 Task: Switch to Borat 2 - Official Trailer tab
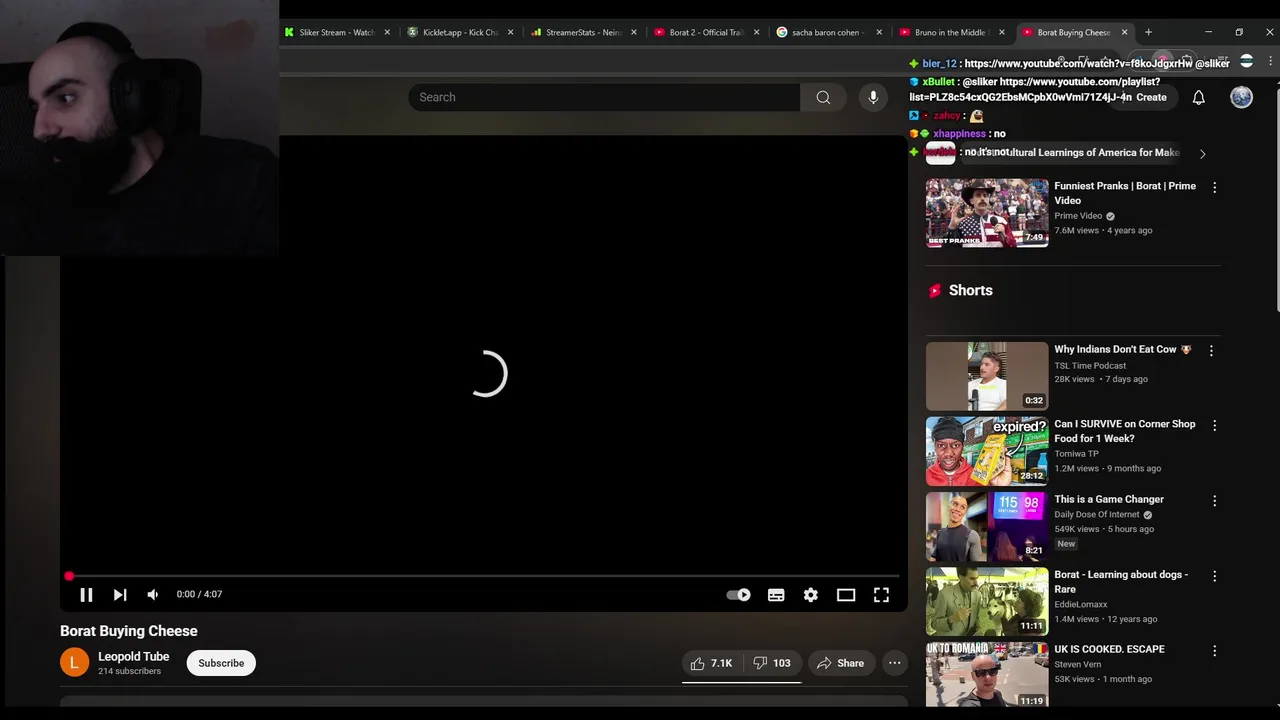click(707, 32)
